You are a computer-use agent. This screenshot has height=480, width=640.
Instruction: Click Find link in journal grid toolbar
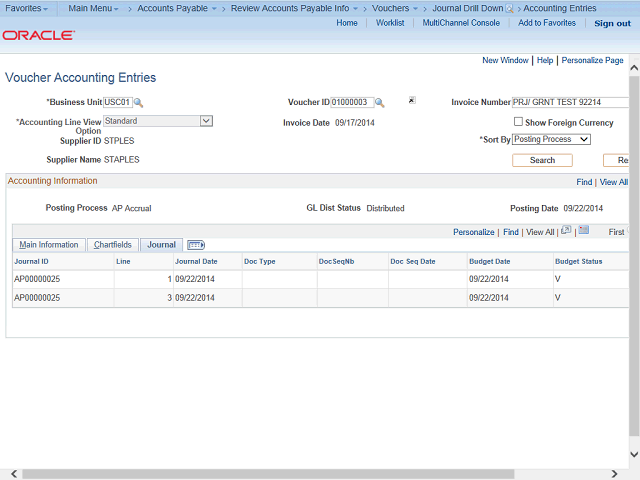(x=511, y=232)
